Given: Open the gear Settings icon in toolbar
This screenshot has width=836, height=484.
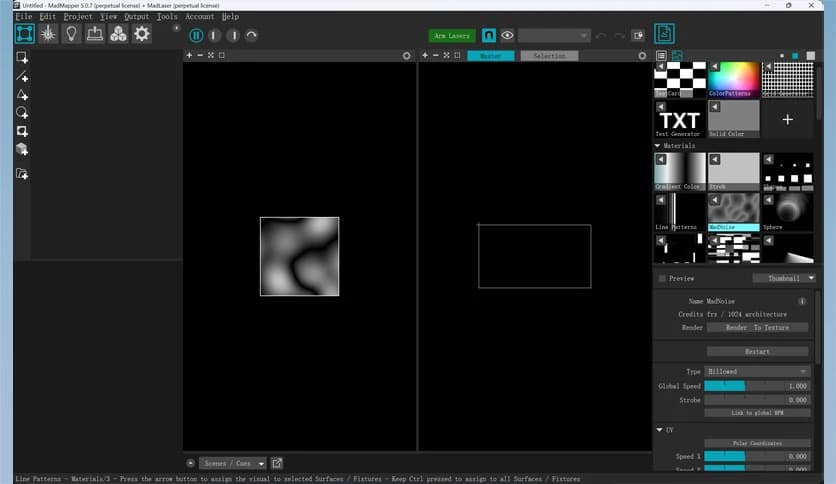Looking at the screenshot, I should 142,34.
